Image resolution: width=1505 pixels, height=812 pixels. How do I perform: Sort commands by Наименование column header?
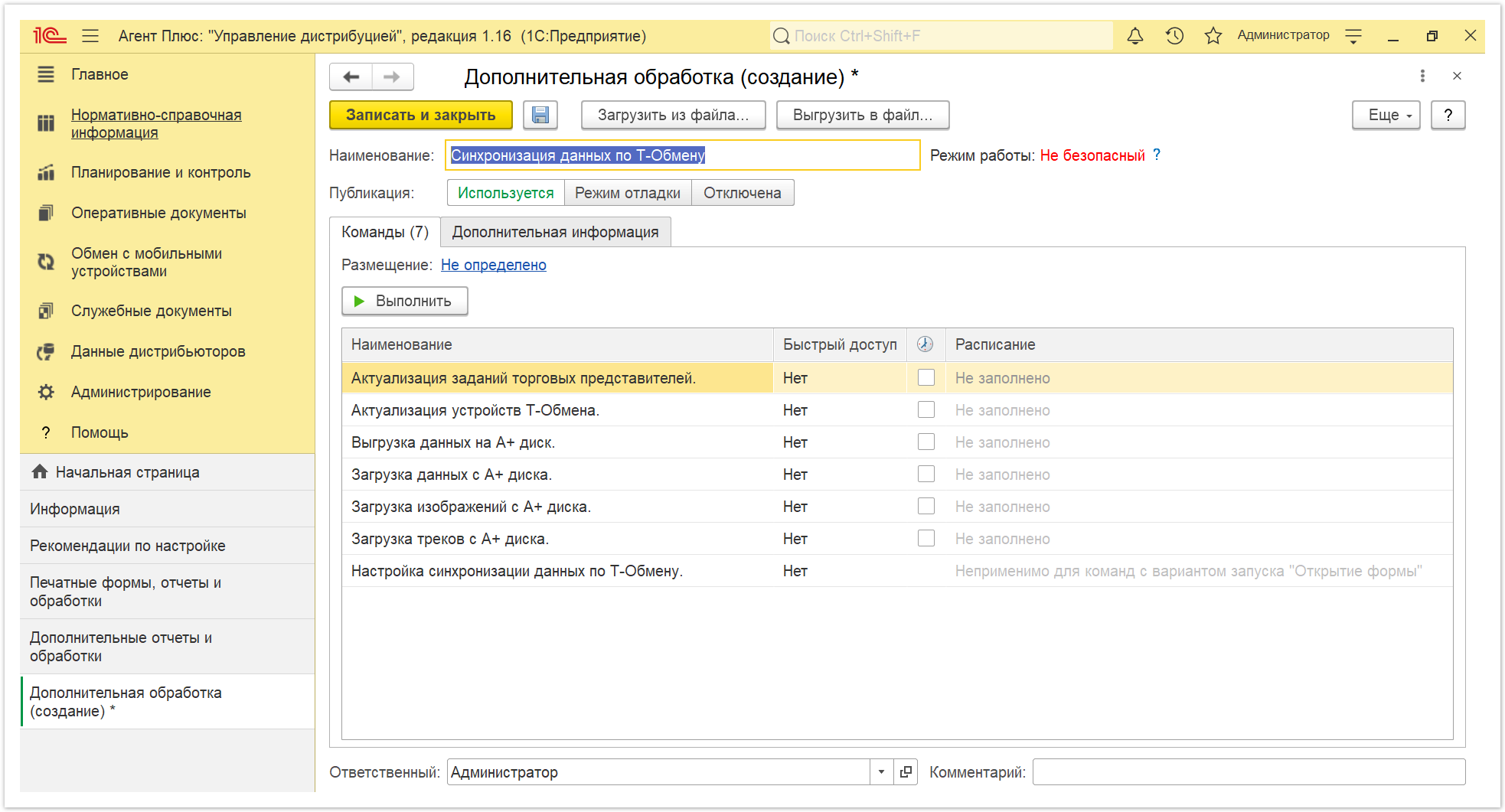tap(557, 344)
